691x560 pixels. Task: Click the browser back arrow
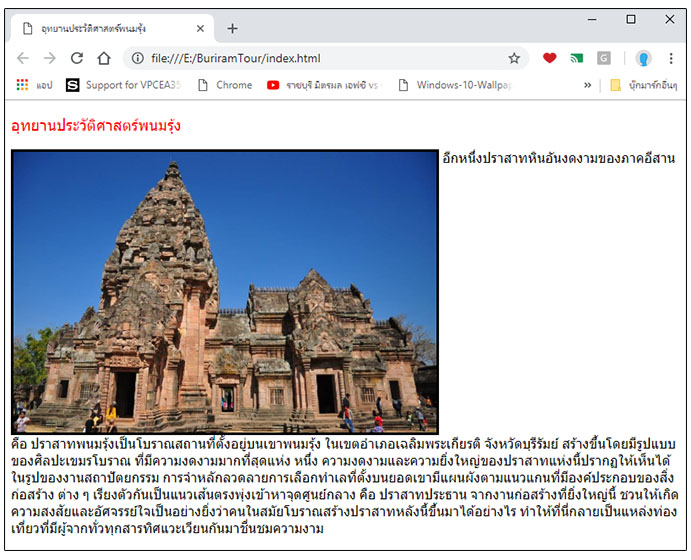pyautogui.click(x=23, y=58)
